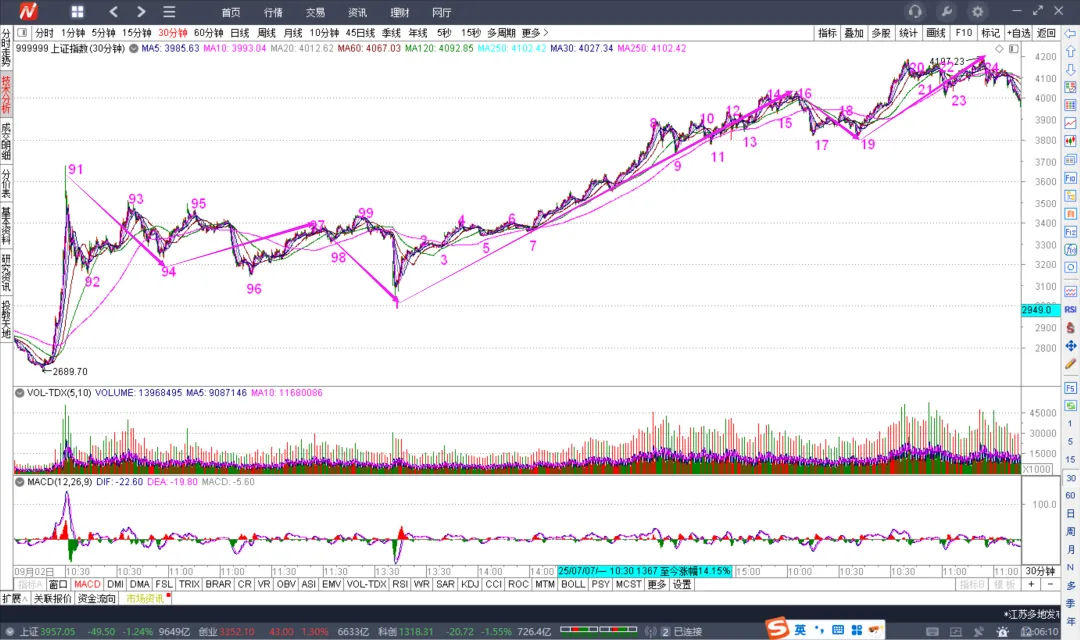The width and height of the screenshot is (1080, 640).
Task: Click the 设置 button in indicator bar
Action: tap(682, 584)
